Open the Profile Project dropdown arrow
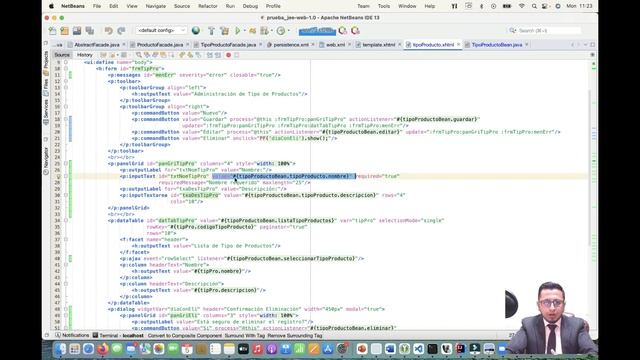640x360 pixels. 288,31
